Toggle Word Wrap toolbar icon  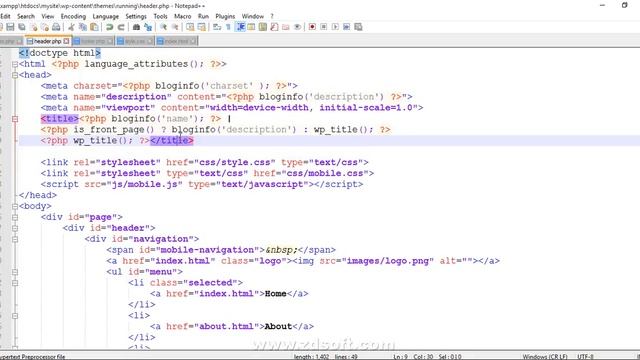pos(217,27)
